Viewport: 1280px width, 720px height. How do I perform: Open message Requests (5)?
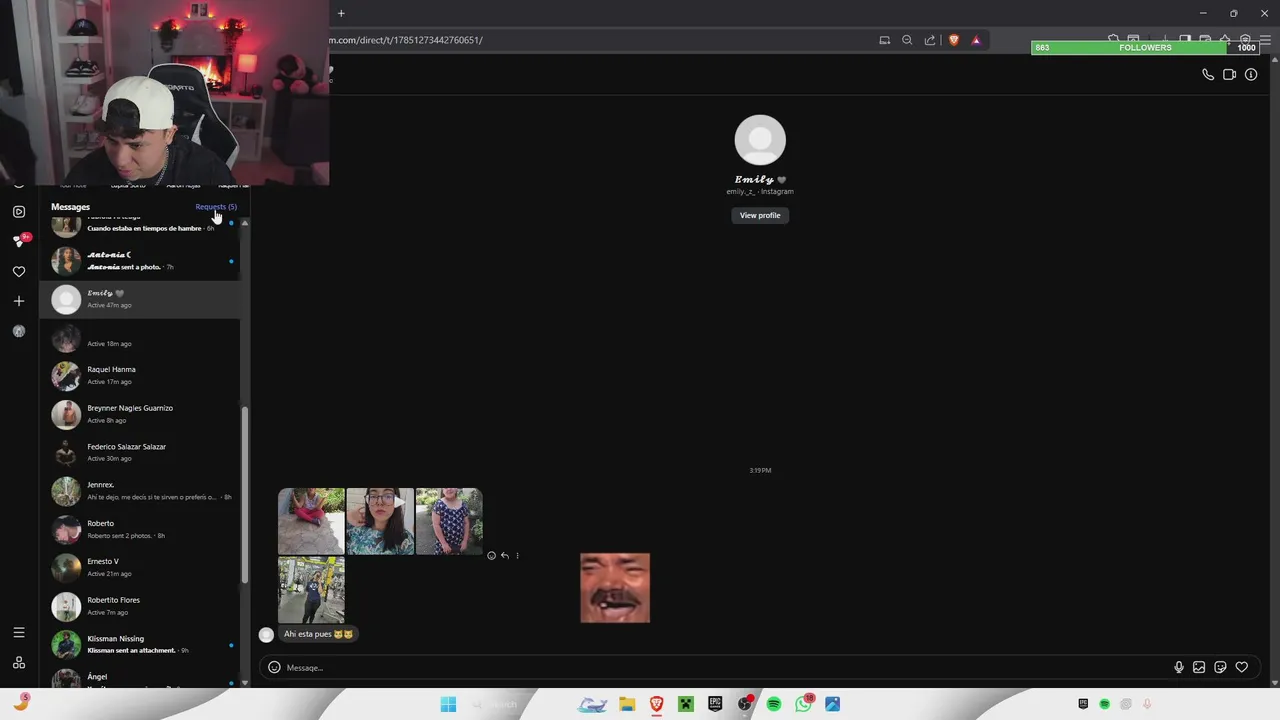(x=216, y=207)
